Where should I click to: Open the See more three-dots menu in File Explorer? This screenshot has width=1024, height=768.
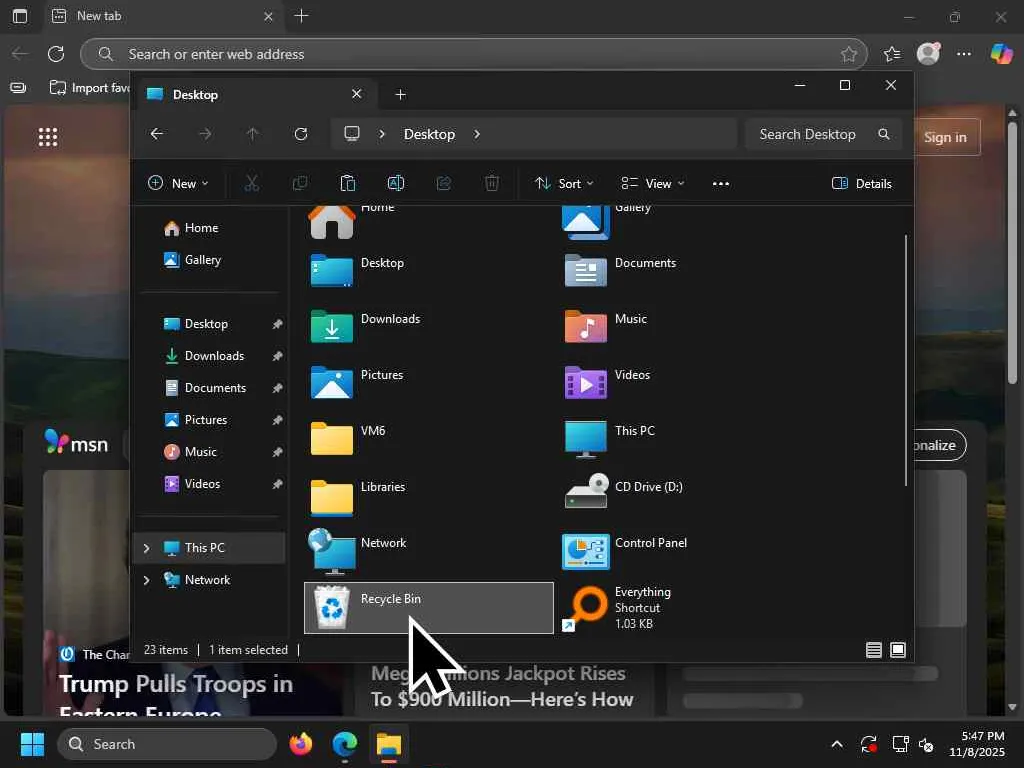click(x=720, y=184)
